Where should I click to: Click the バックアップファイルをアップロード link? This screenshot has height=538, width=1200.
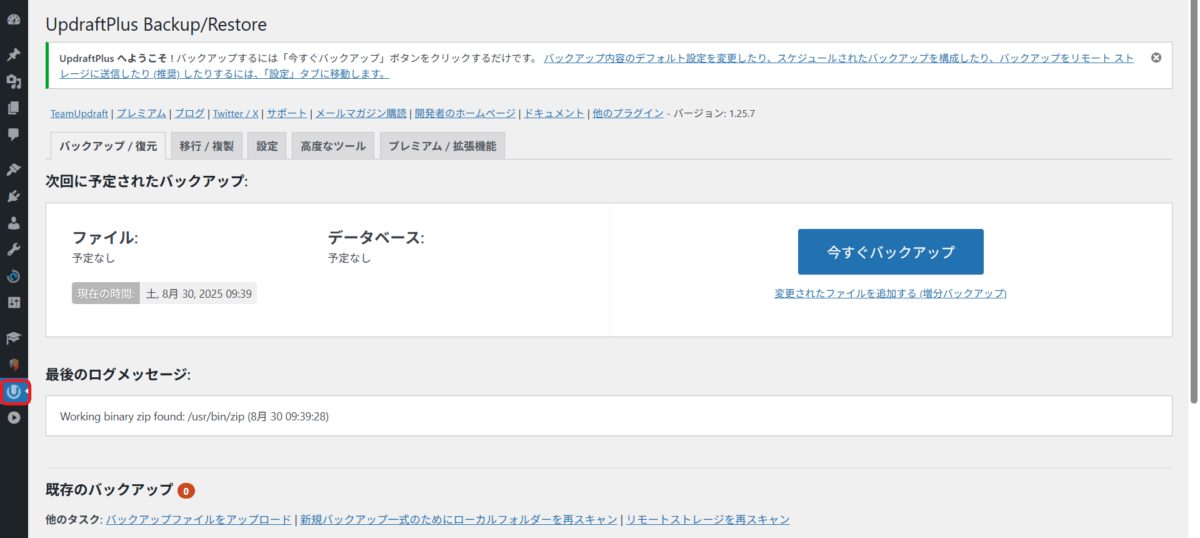198,520
